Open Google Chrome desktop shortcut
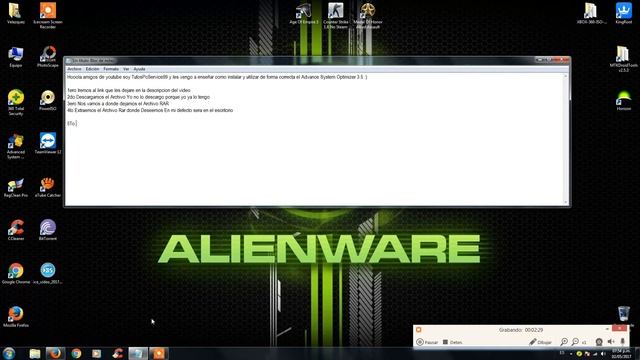 click(x=16, y=273)
